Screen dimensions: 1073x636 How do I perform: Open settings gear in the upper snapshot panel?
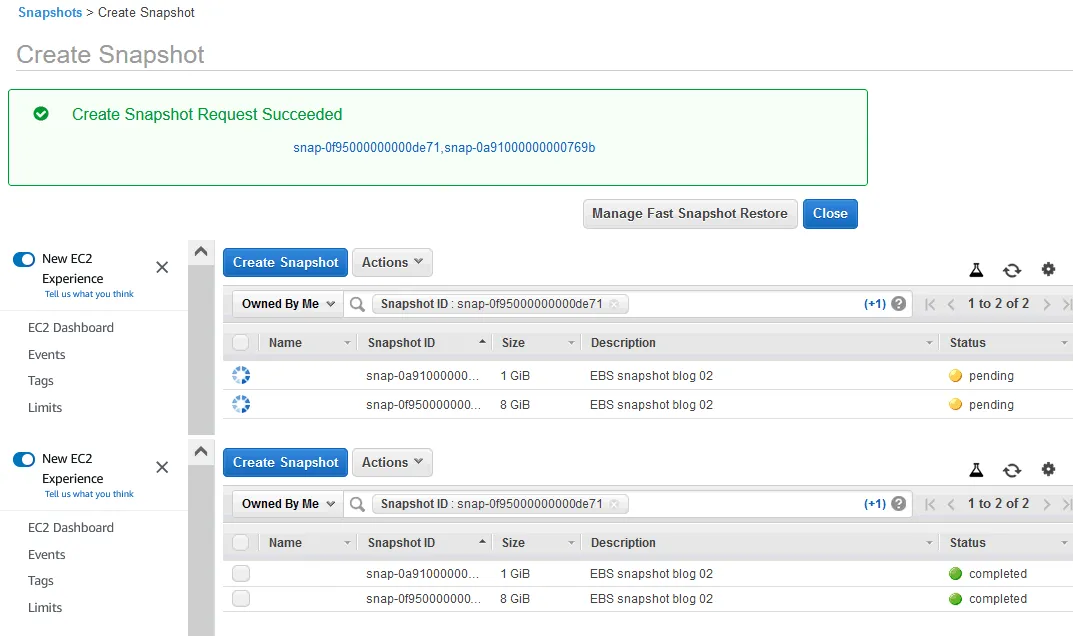point(1048,269)
